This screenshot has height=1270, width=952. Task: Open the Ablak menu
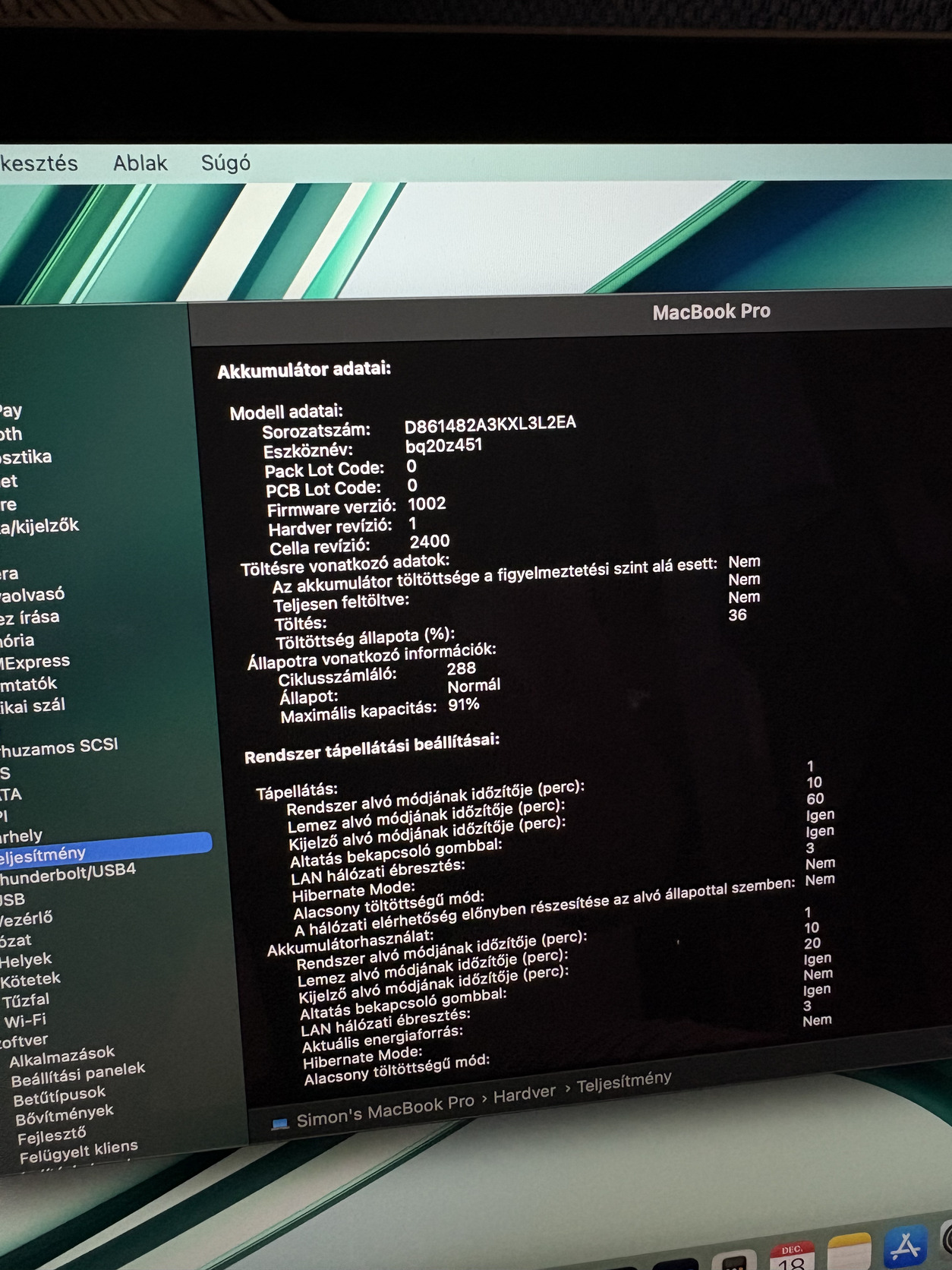140,163
